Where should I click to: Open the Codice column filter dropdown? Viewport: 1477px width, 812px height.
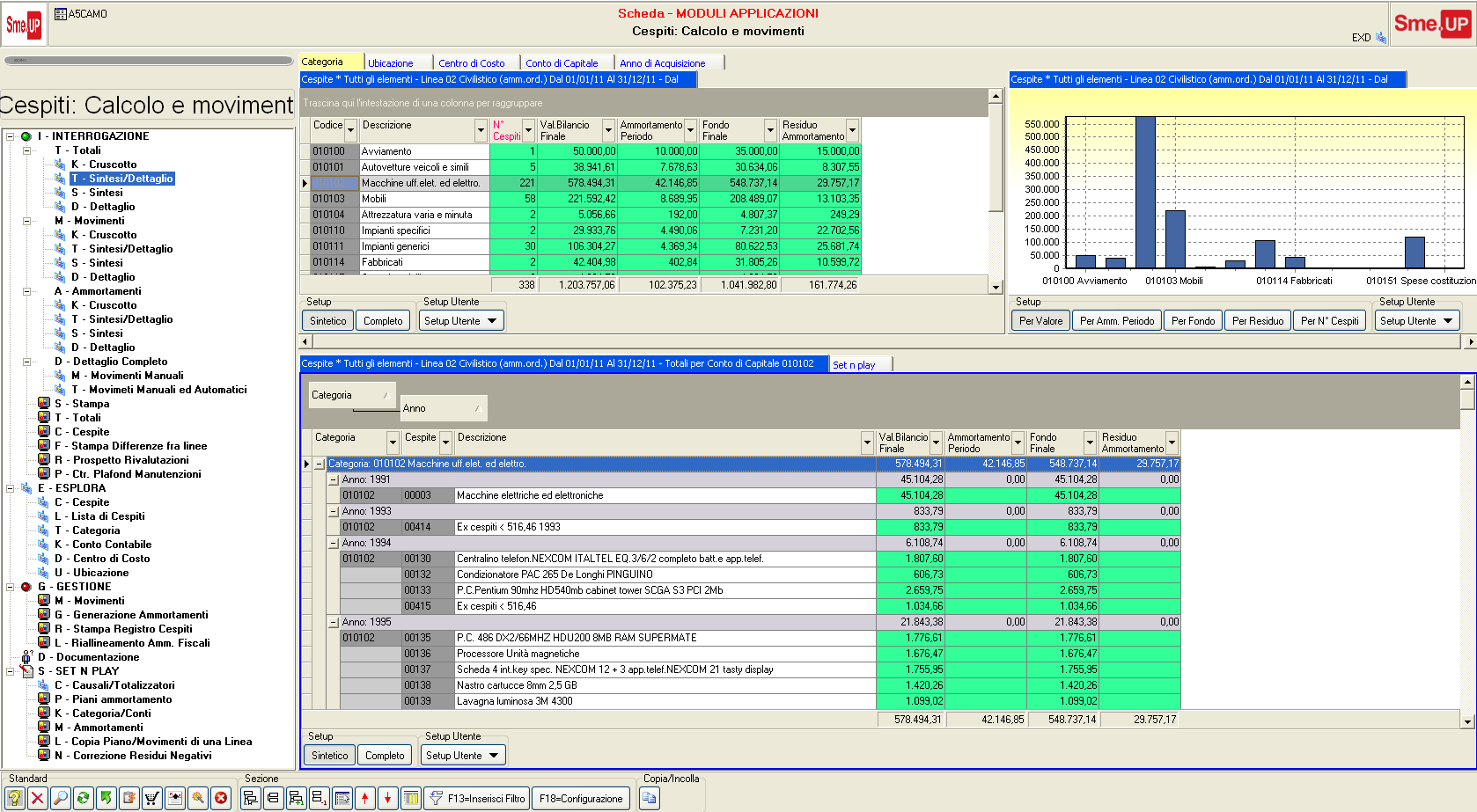(x=350, y=130)
